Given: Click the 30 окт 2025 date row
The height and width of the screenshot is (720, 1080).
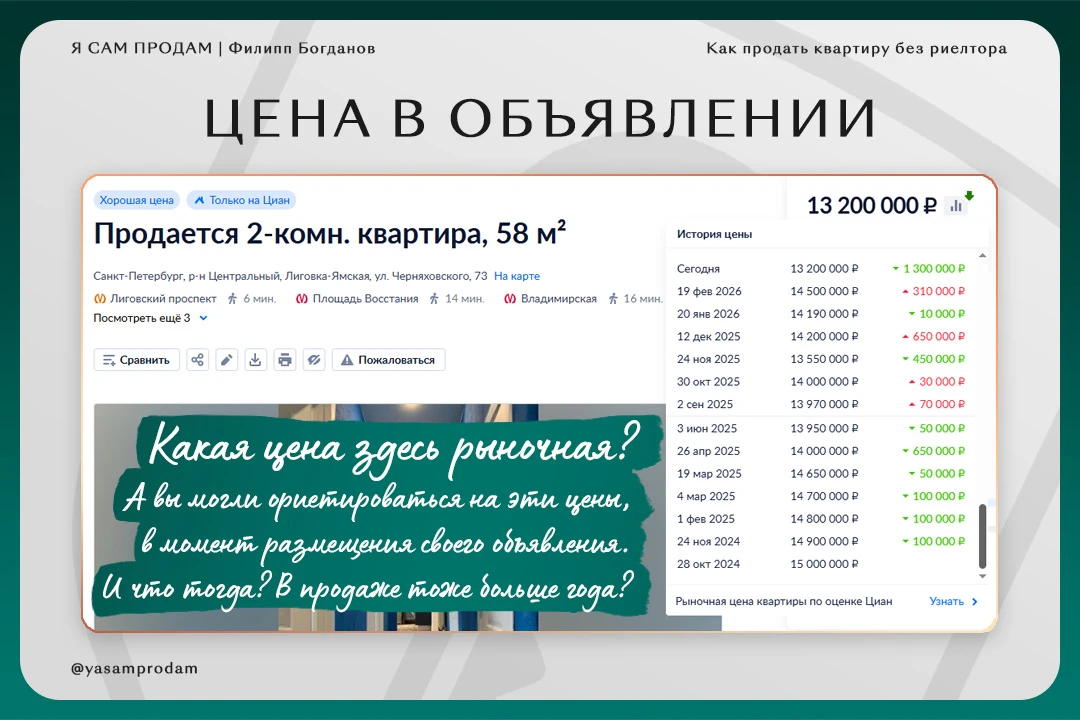Looking at the screenshot, I should point(821,381).
